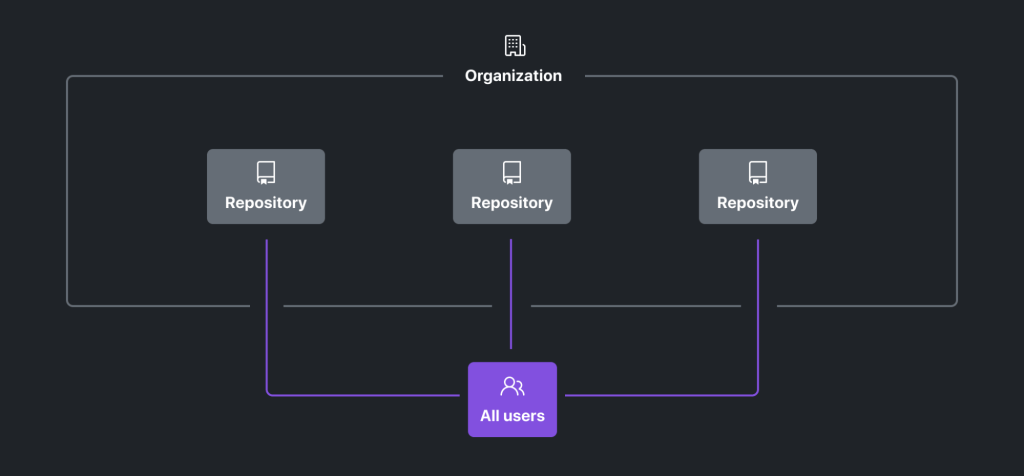Click the Organization border's left vertical edge
Viewport: 1024px width, 476px height.
pos(67,190)
